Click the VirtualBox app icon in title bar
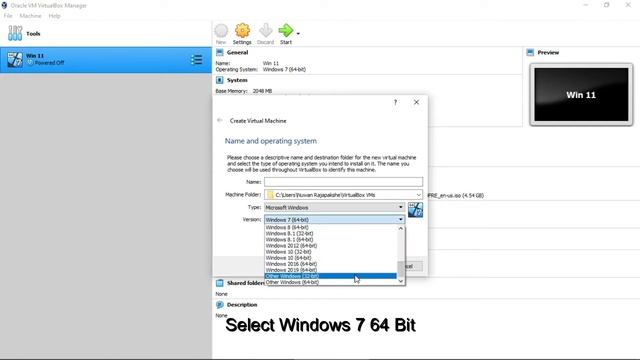This screenshot has width=640, height=360. 4,5
